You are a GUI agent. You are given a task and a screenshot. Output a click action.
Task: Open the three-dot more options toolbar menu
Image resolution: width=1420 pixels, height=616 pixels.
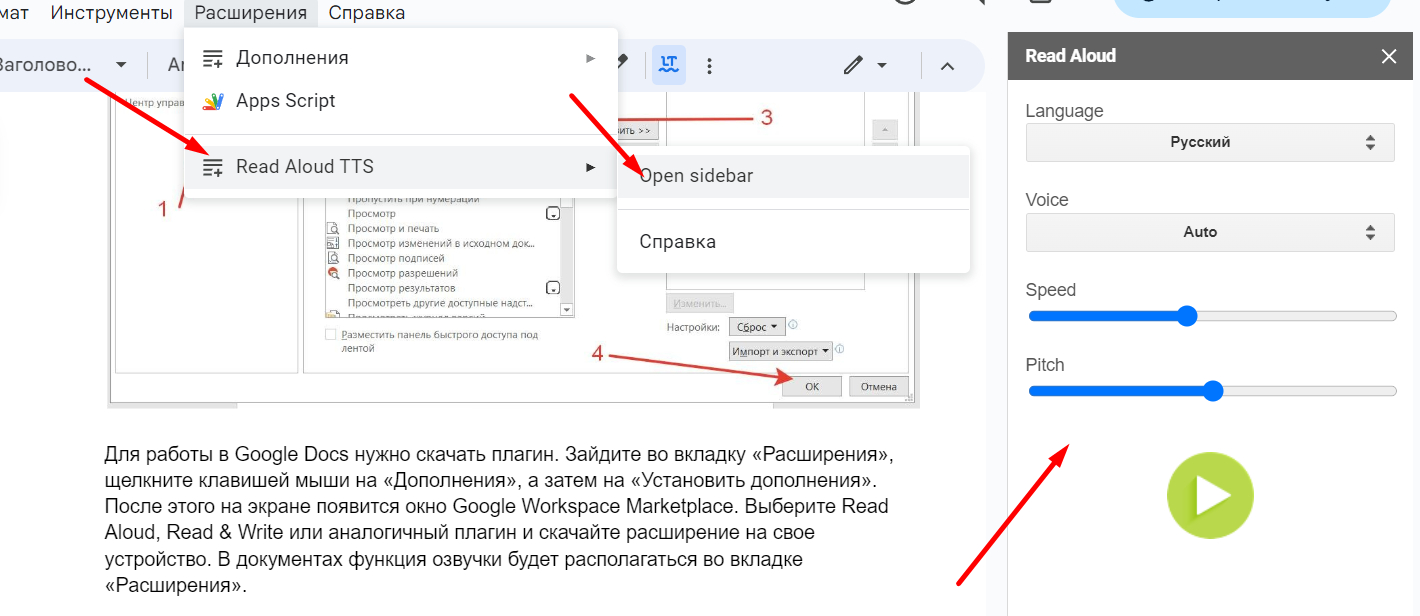coord(709,66)
